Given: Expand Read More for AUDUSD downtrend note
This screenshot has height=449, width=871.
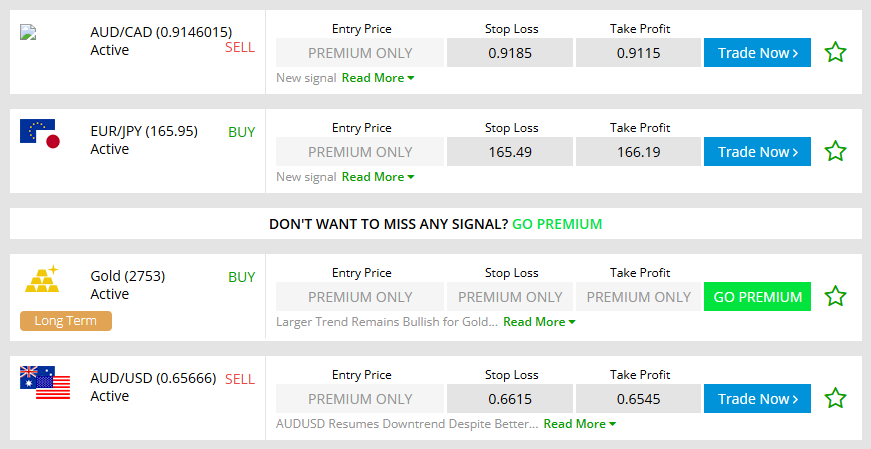Looking at the screenshot, I should (x=579, y=424).
